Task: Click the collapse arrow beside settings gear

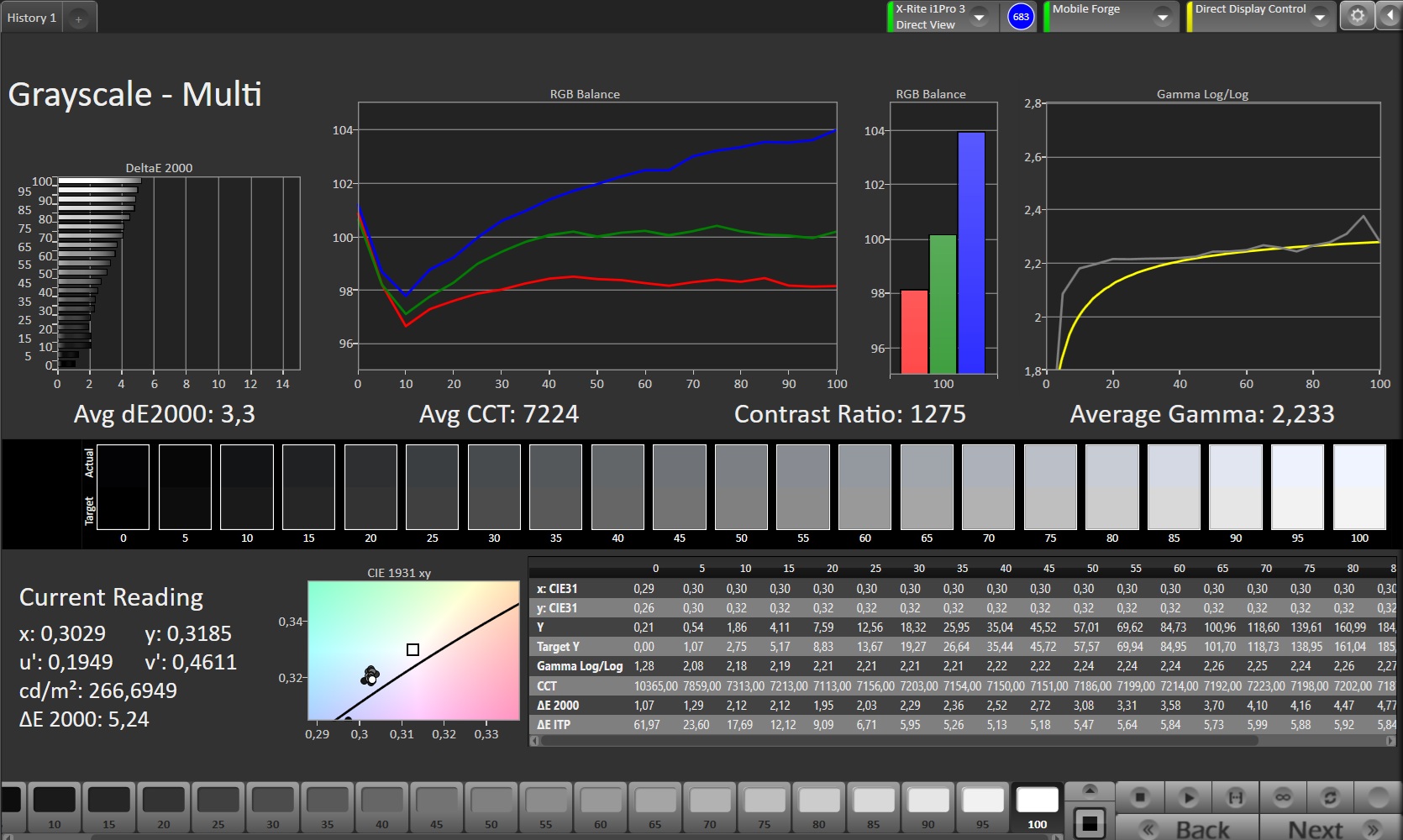Action: click(1388, 16)
